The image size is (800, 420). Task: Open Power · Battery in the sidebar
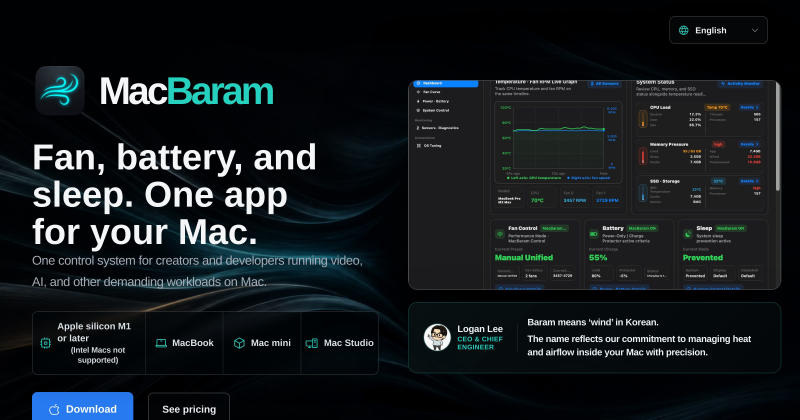click(x=433, y=101)
